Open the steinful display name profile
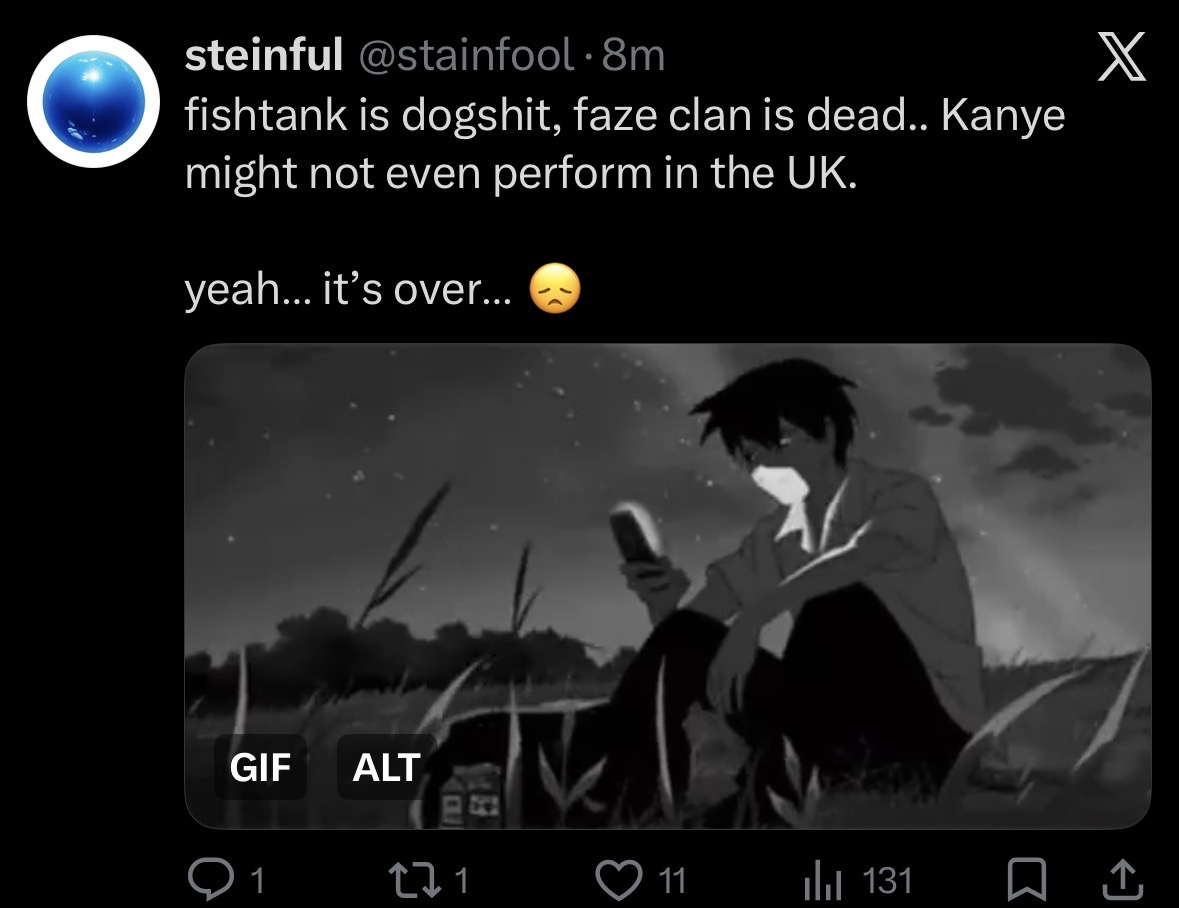Screen dimensions: 1179x908 (x=264, y=55)
